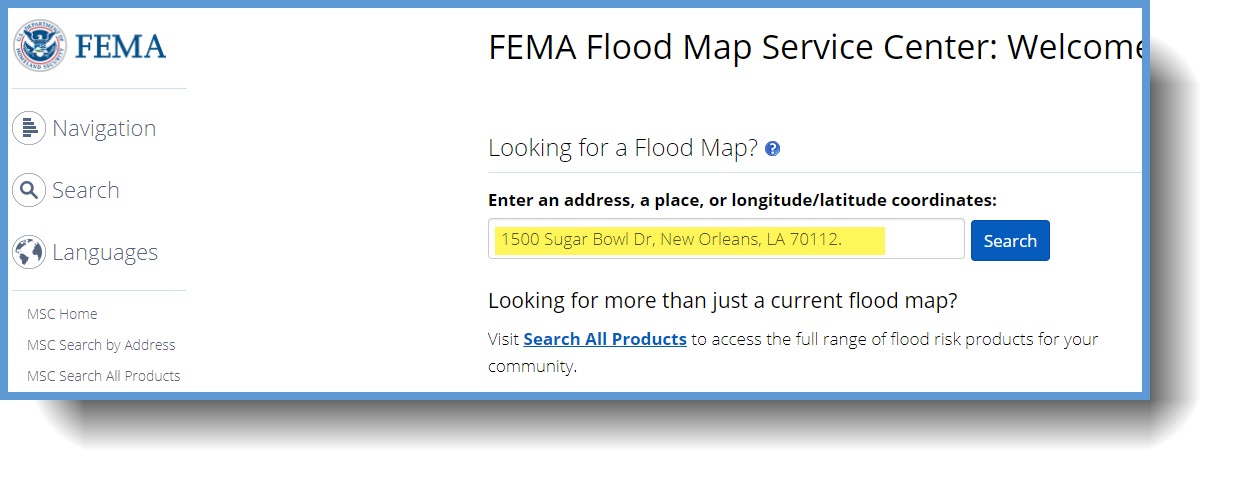This screenshot has width=1235, height=485.
Task: Click the Homeland Security seal icon
Action: tap(39, 45)
